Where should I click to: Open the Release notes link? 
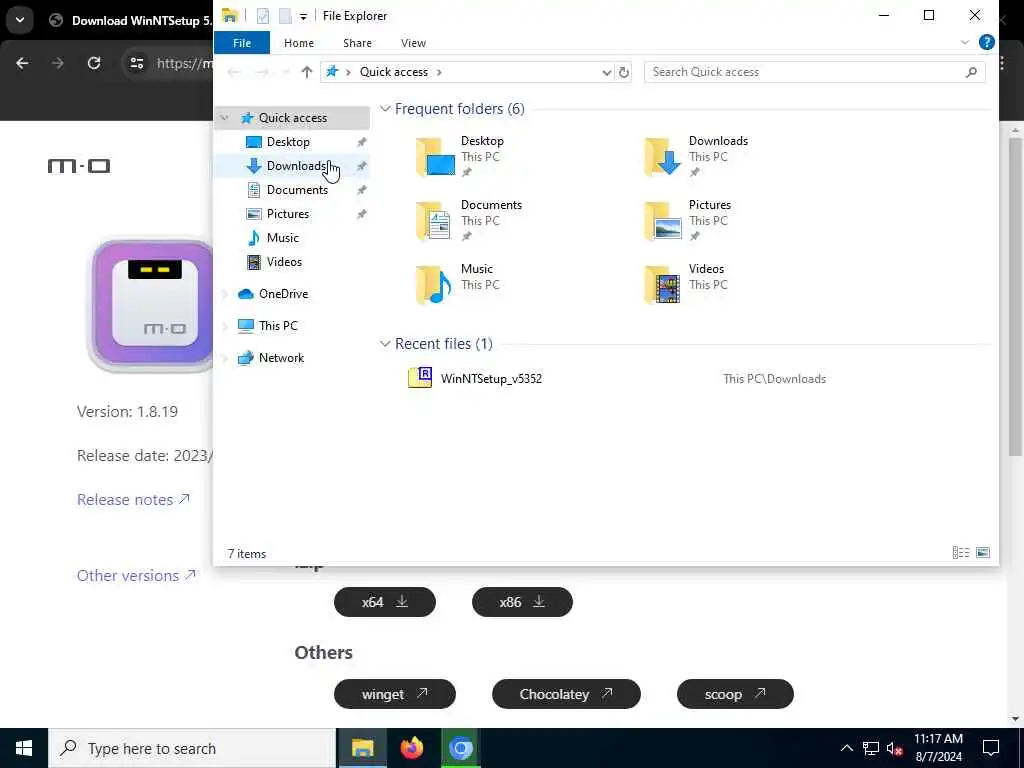pos(133,500)
